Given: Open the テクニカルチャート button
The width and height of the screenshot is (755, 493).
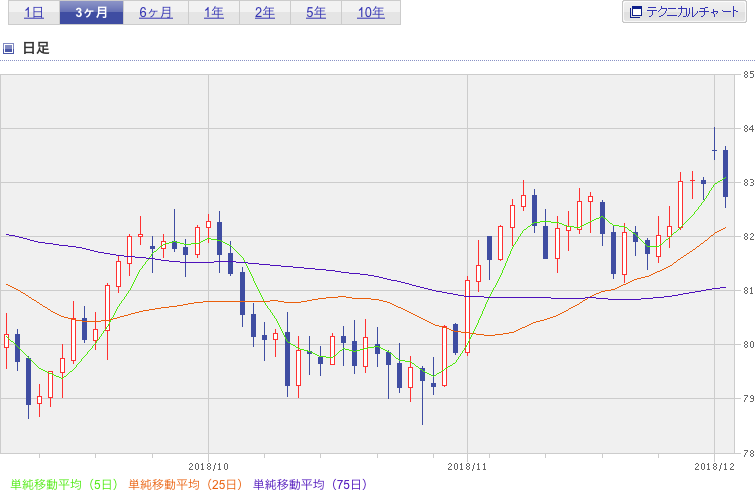Looking at the screenshot, I should 684,12.
